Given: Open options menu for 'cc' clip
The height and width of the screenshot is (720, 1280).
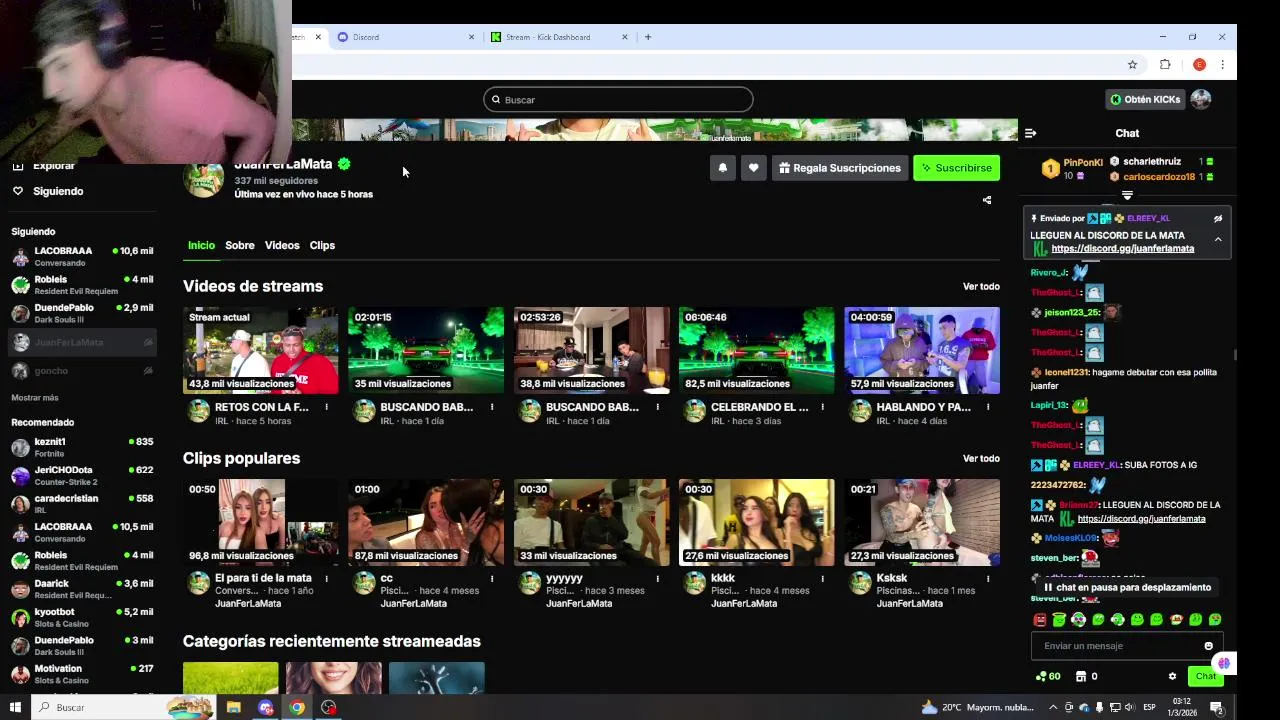Looking at the screenshot, I should [x=492, y=578].
